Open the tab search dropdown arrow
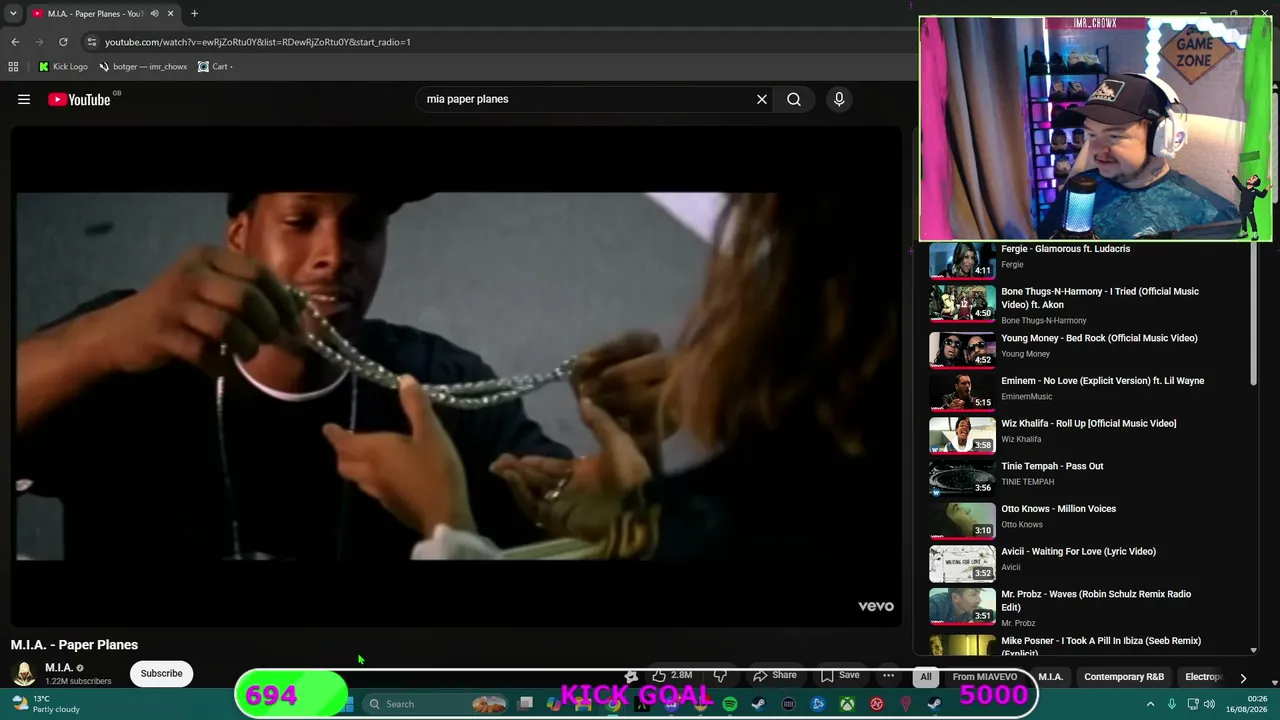Viewport: 1280px width, 720px height. click(x=13, y=14)
